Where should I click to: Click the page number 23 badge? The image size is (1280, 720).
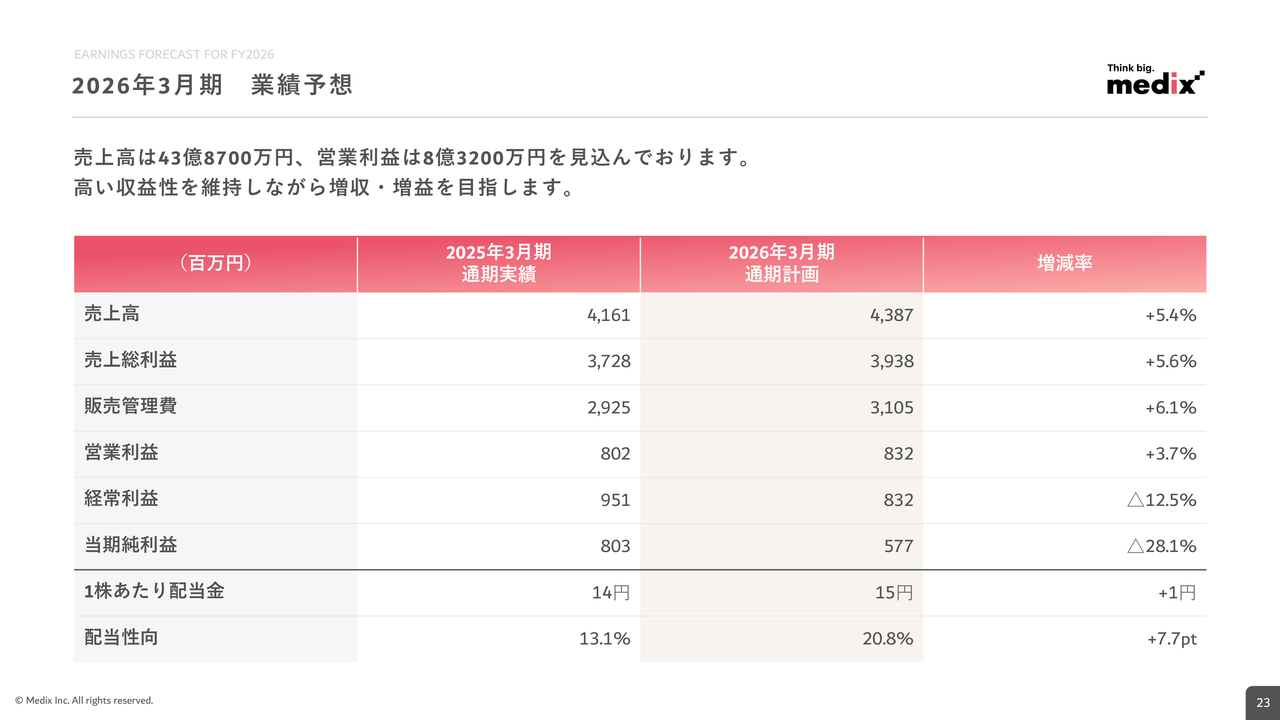point(1263,703)
